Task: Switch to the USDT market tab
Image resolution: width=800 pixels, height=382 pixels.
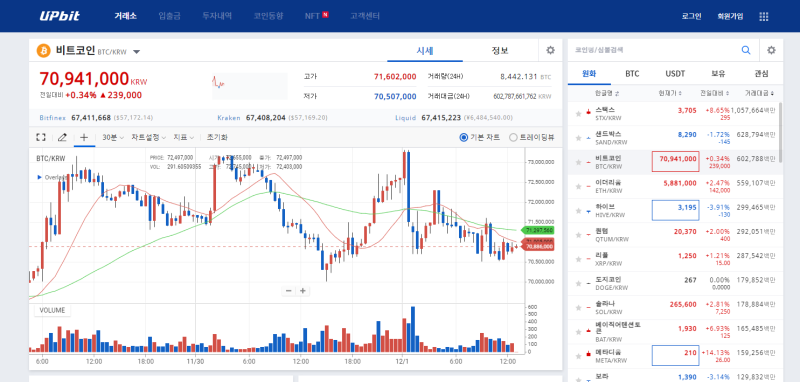Action: (675, 73)
